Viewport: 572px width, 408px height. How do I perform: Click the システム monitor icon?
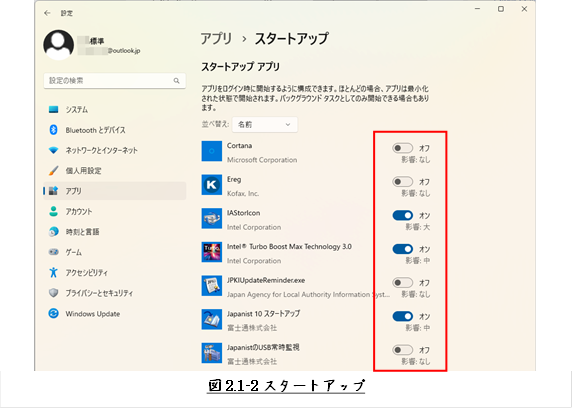point(54,109)
